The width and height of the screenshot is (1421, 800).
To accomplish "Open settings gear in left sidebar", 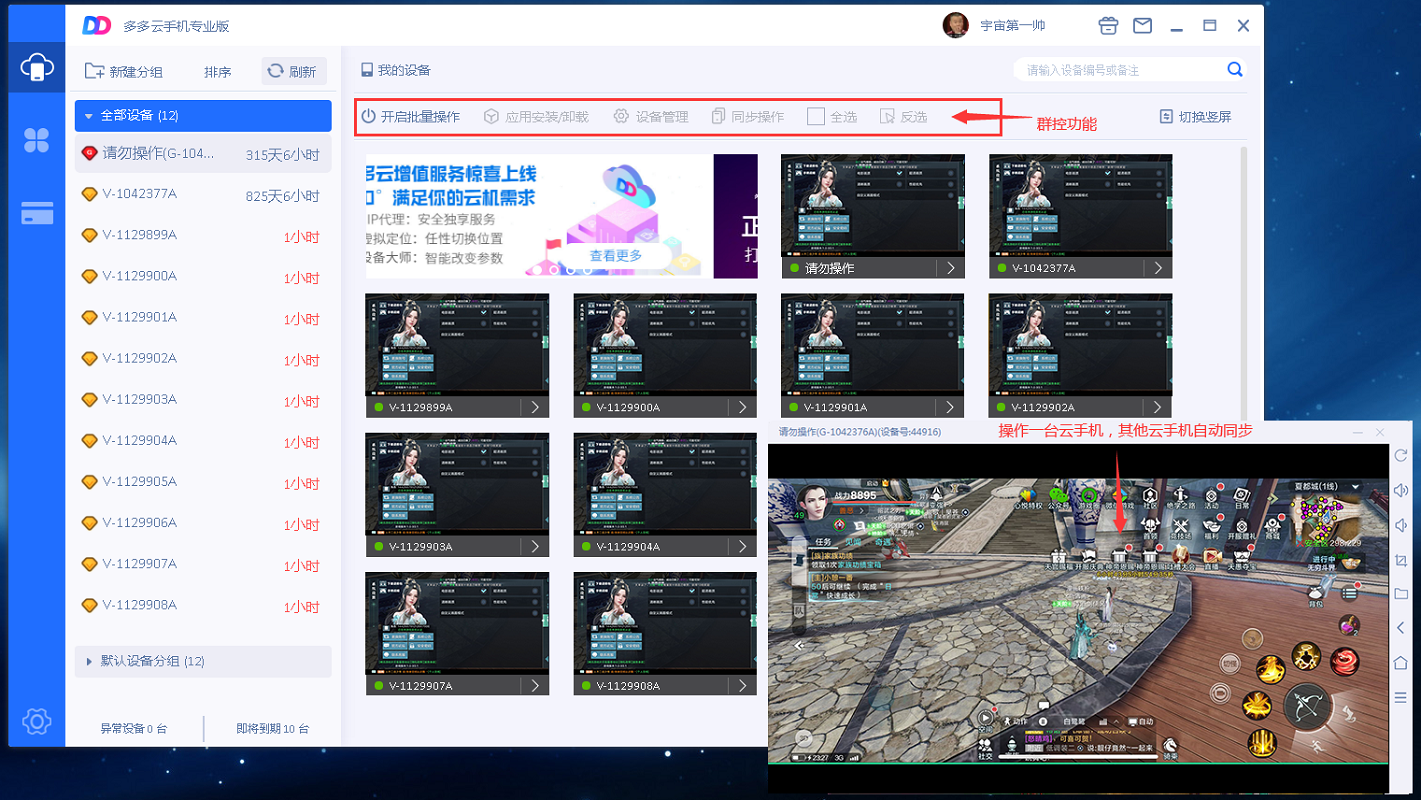I will click(x=37, y=720).
